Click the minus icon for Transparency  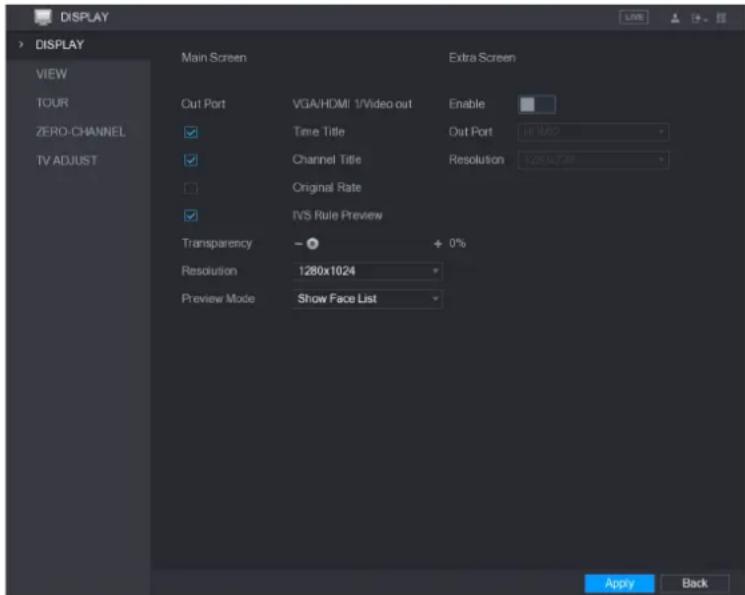click(298, 244)
